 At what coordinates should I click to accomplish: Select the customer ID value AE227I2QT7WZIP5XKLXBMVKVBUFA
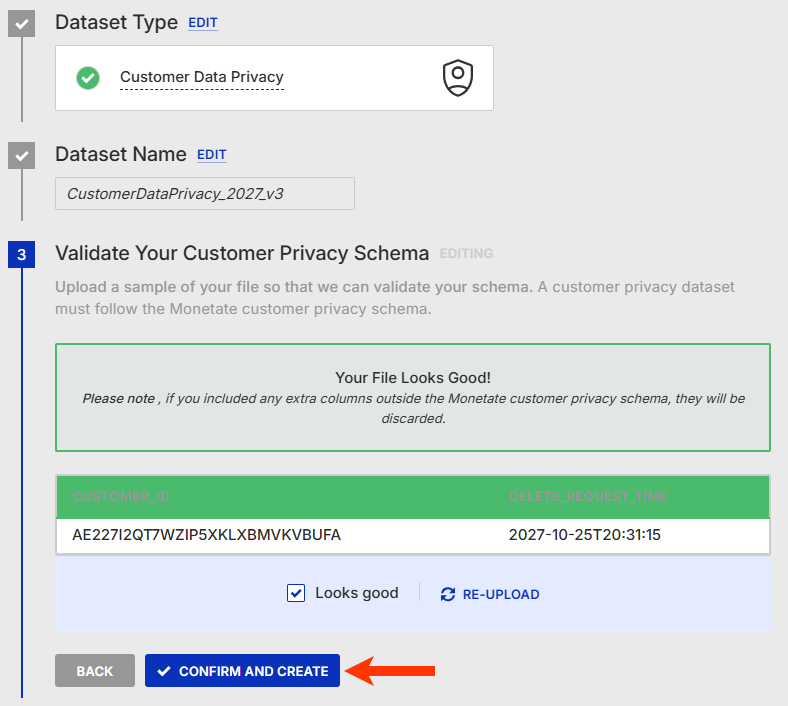(x=207, y=535)
